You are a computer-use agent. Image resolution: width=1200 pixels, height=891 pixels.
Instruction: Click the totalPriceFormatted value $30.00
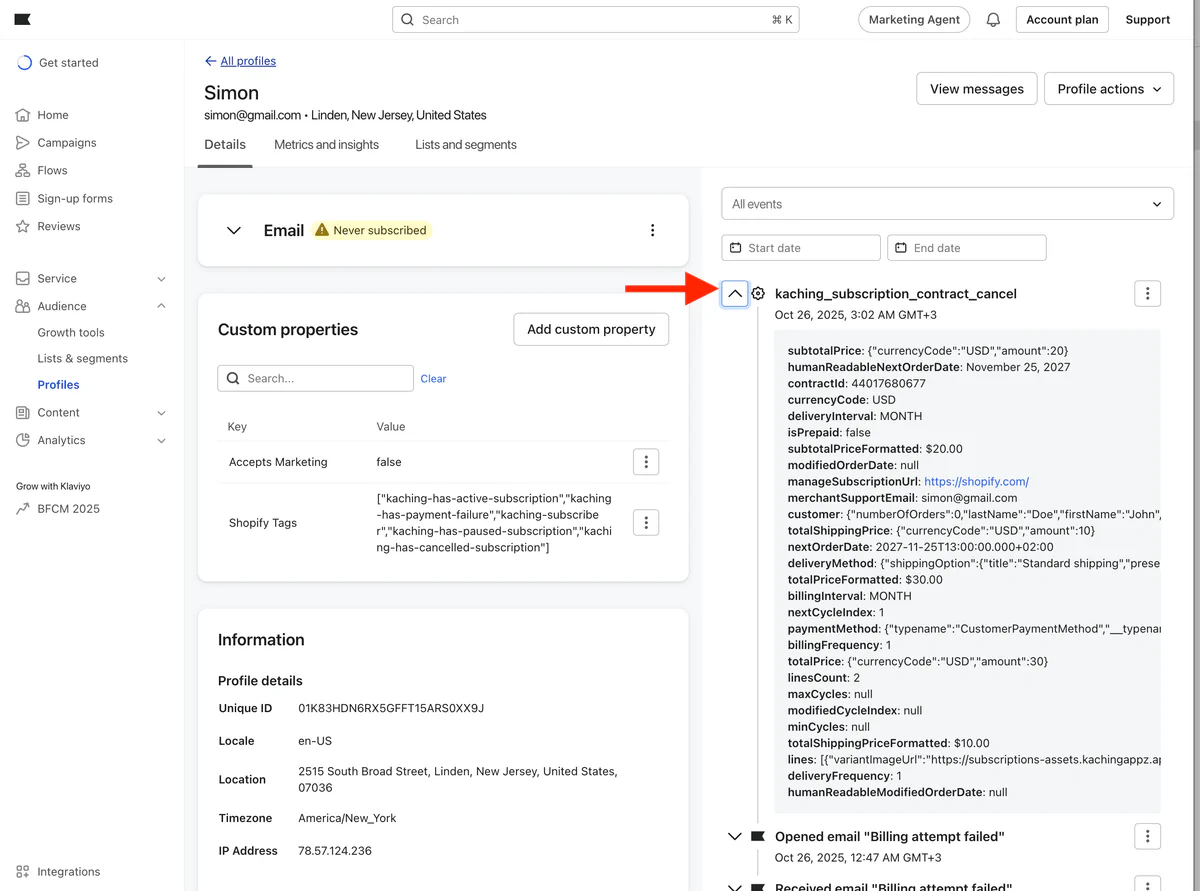926,580
